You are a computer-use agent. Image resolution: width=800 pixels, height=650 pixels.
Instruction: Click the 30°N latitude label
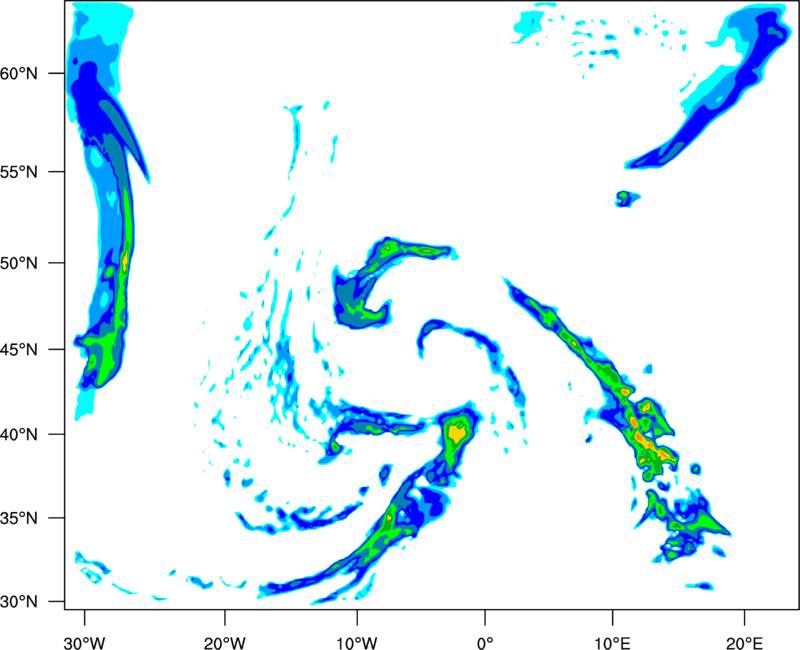[x=19, y=602]
